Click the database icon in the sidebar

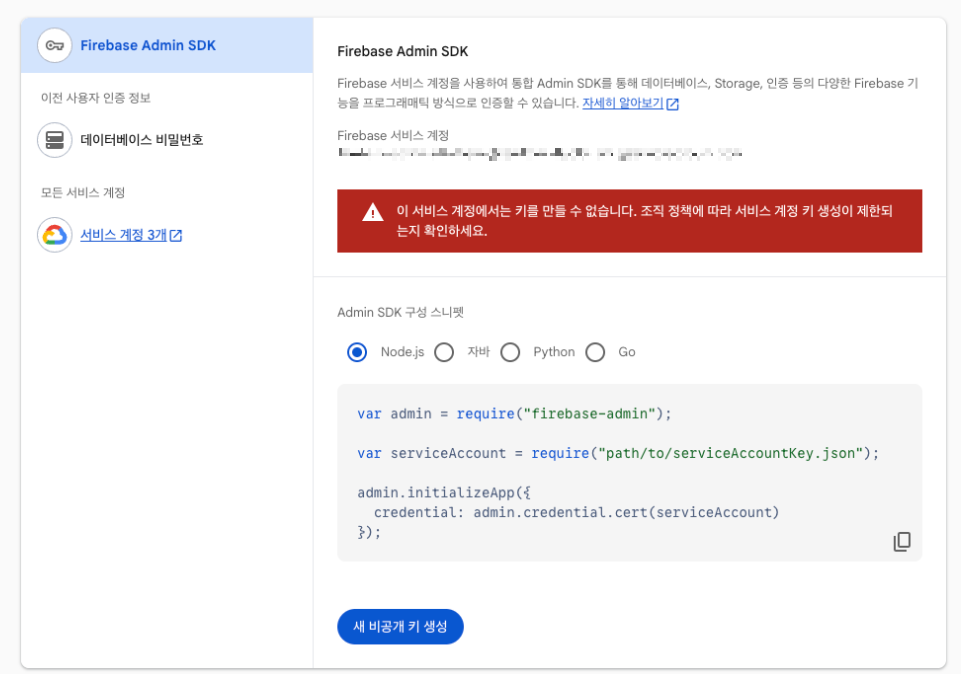pyautogui.click(x=55, y=140)
